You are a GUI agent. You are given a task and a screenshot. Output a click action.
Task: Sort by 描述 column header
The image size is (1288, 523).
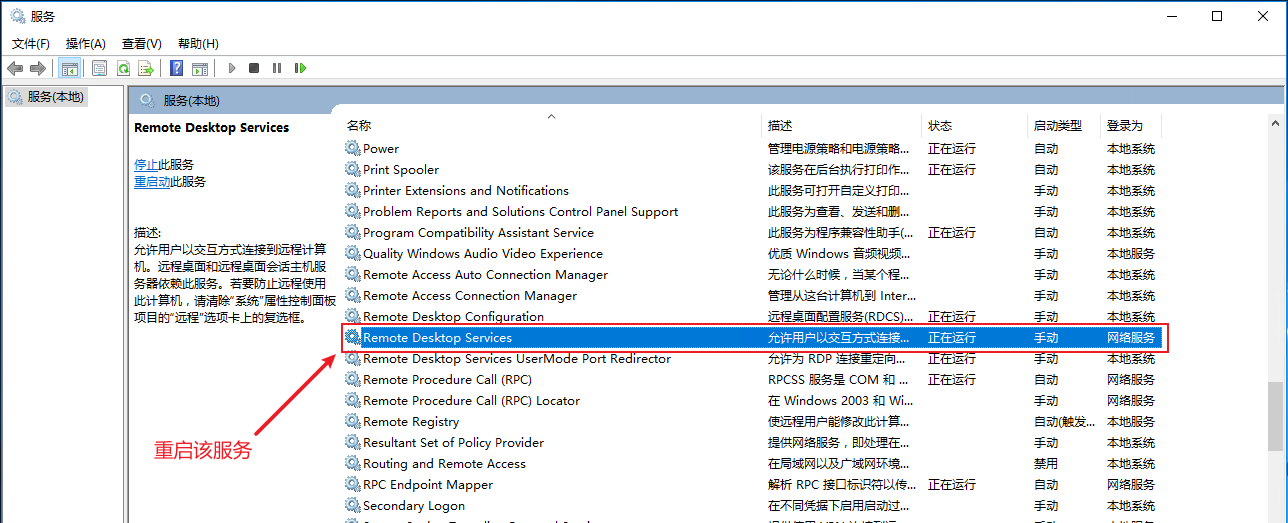tap(780, 125)
